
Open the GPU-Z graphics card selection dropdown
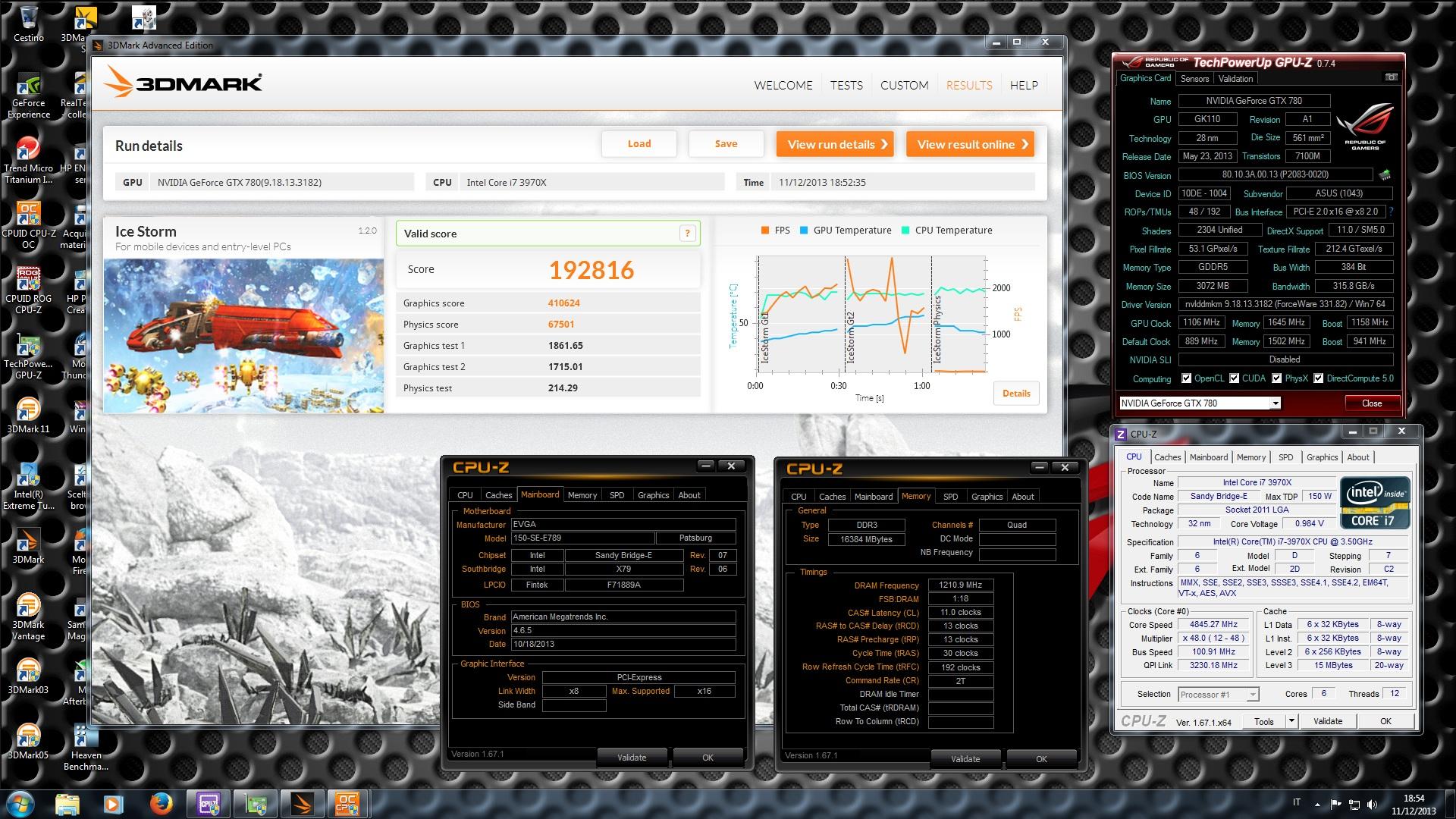1200,403
